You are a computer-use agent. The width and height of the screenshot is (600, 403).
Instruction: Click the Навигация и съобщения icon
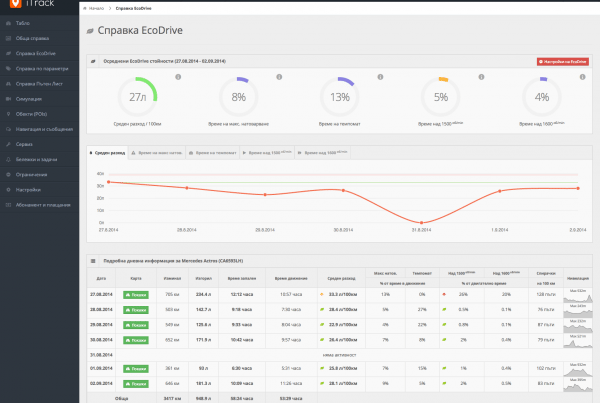[8, 129]
